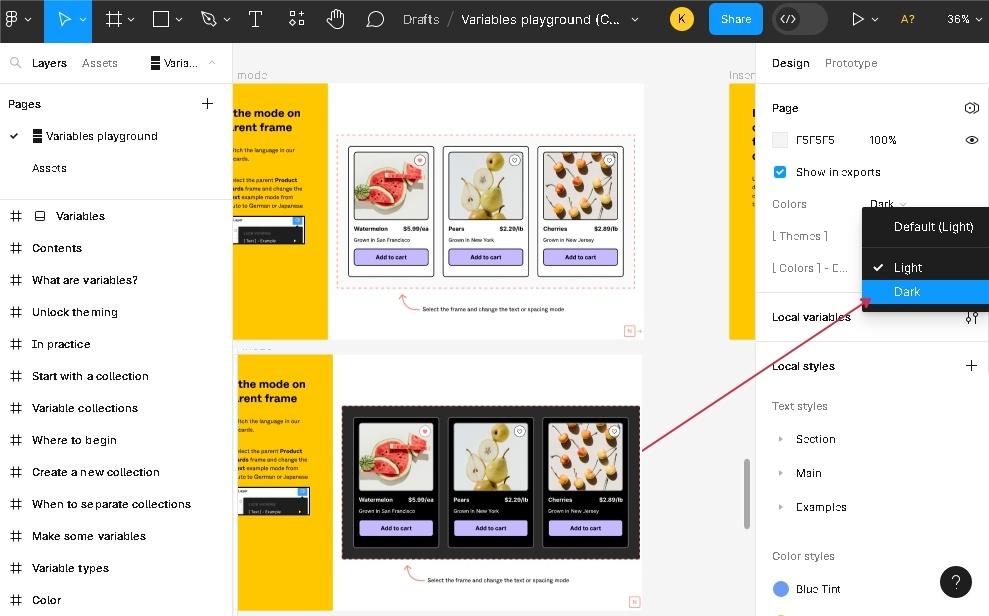Expand the Section text styles group
The height and width of the screenshot is (616, 989).
coord(781,439)
